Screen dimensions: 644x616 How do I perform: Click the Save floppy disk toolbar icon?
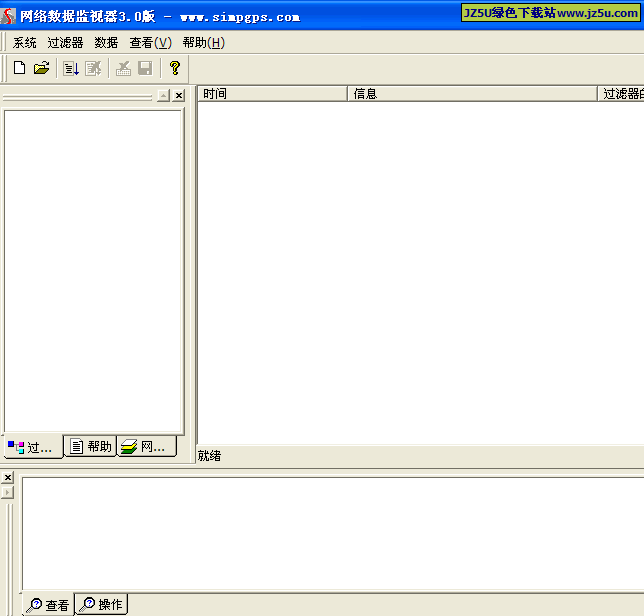click(x=145, y=68)
